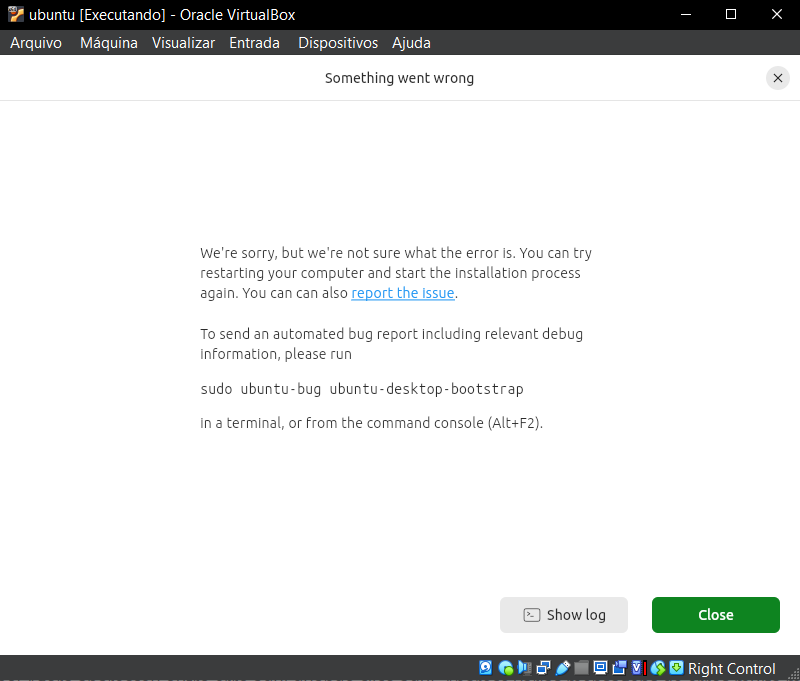Click the shared folders status icon
Screen dimensions: 800x681
pyautogui.click(x=581, y=668)
